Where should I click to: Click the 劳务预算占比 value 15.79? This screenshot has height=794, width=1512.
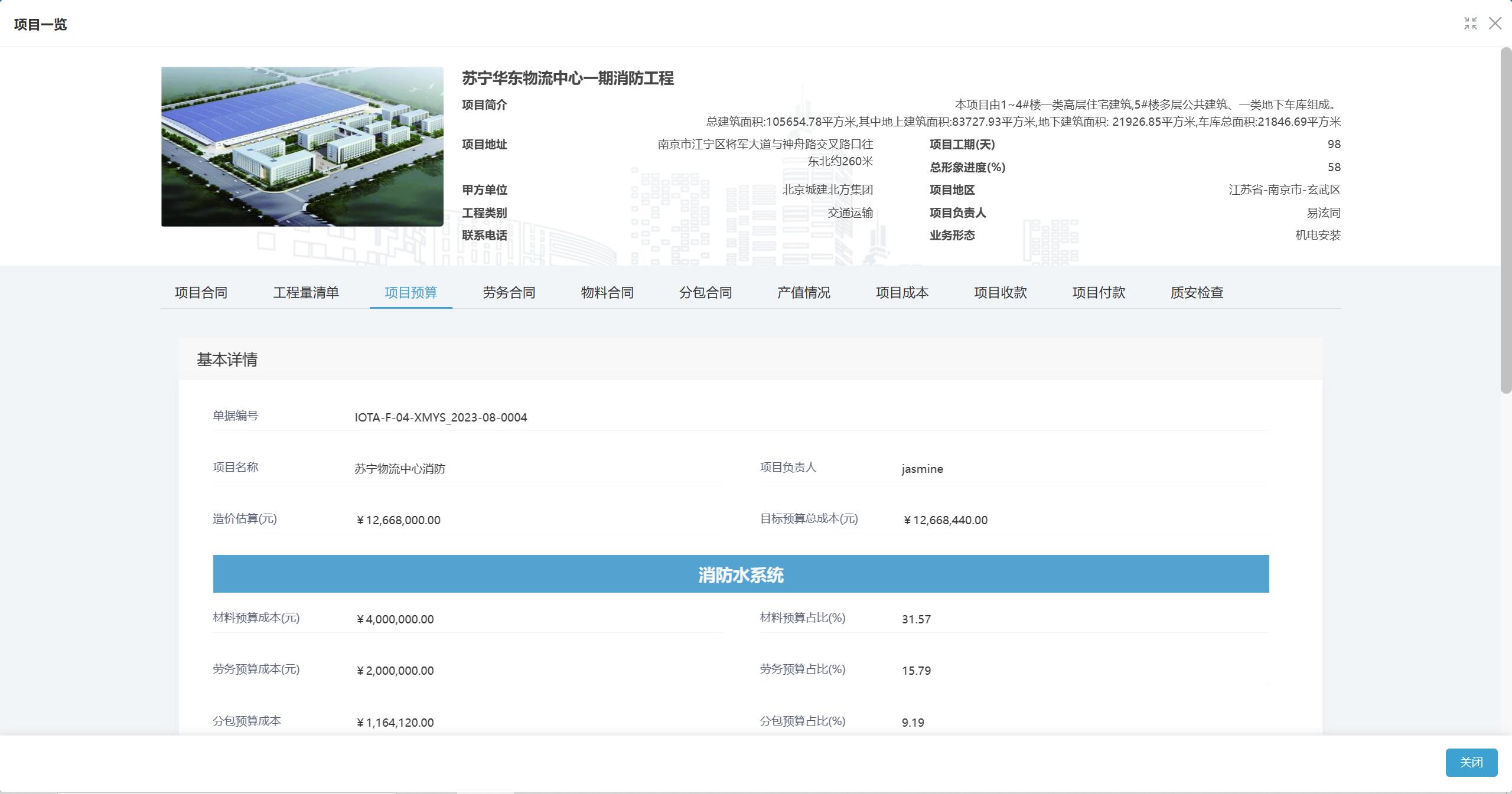click(916, 671)
